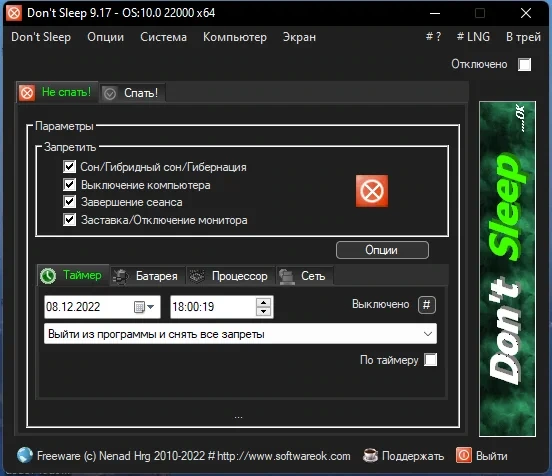The width and height of the screenshot is (552, 476).
Task: Select the Таймер tab
Action: 73,275
